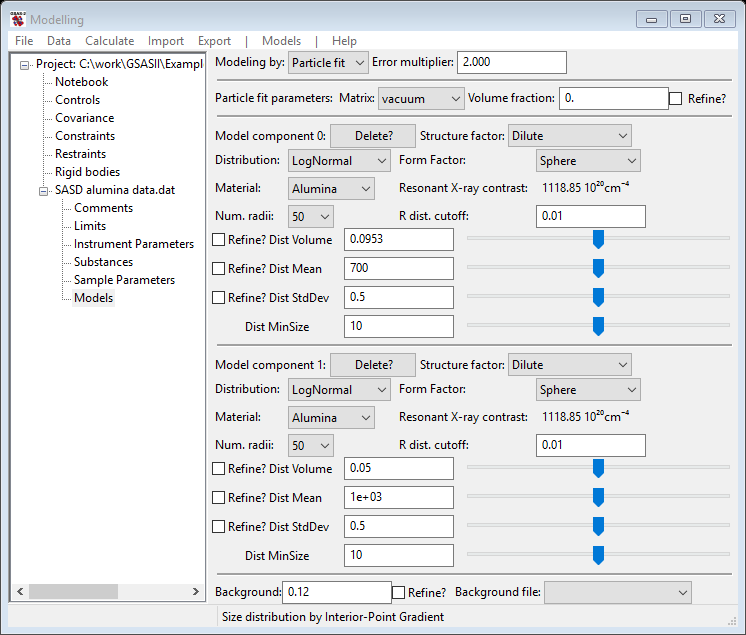Select Restraints in the project tree
The image size is (746, 635).
pyautogui.click(x=80, y=154)
